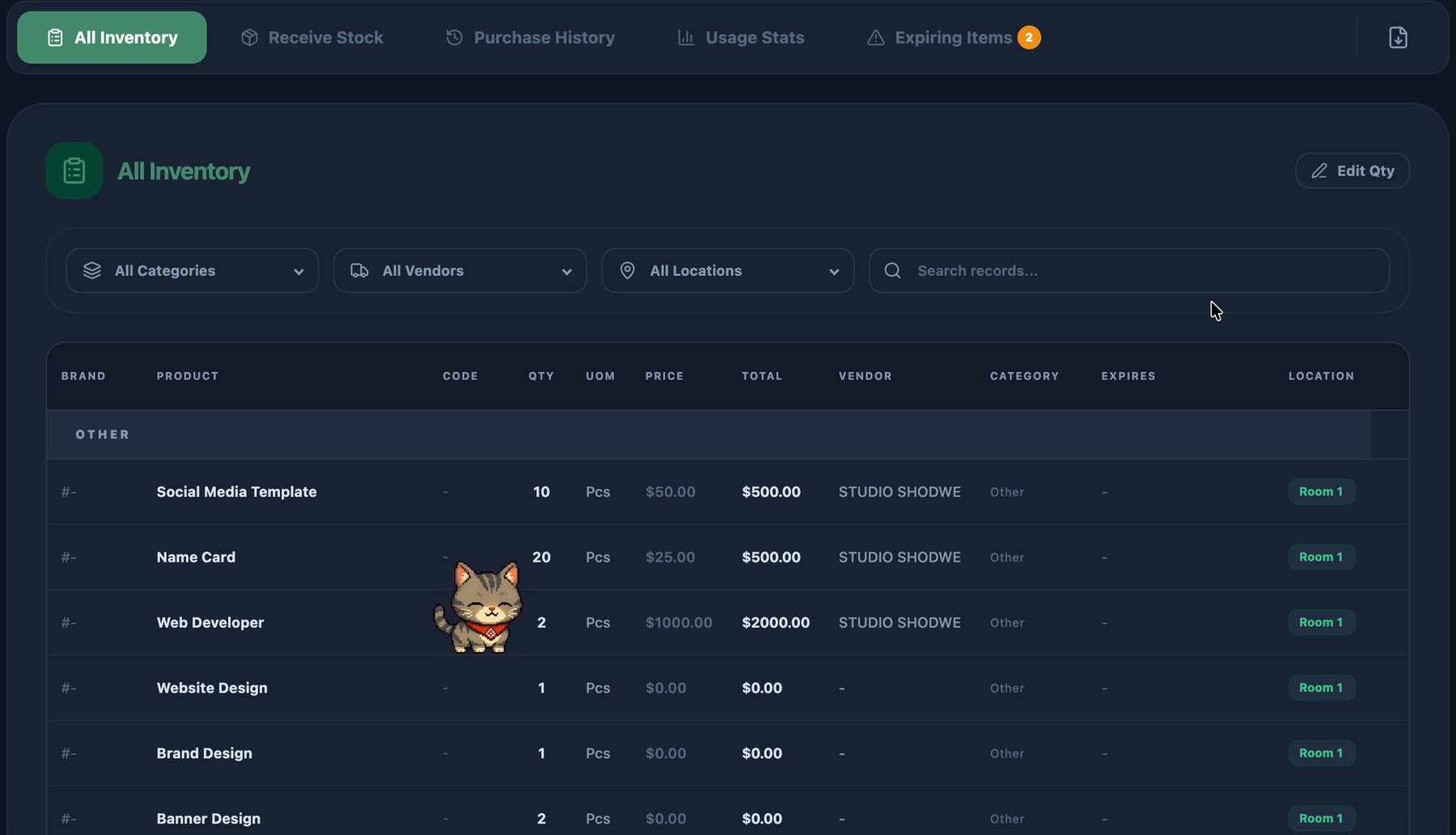Select the Name Card product
1456x835 pixels.
(196, 557)
